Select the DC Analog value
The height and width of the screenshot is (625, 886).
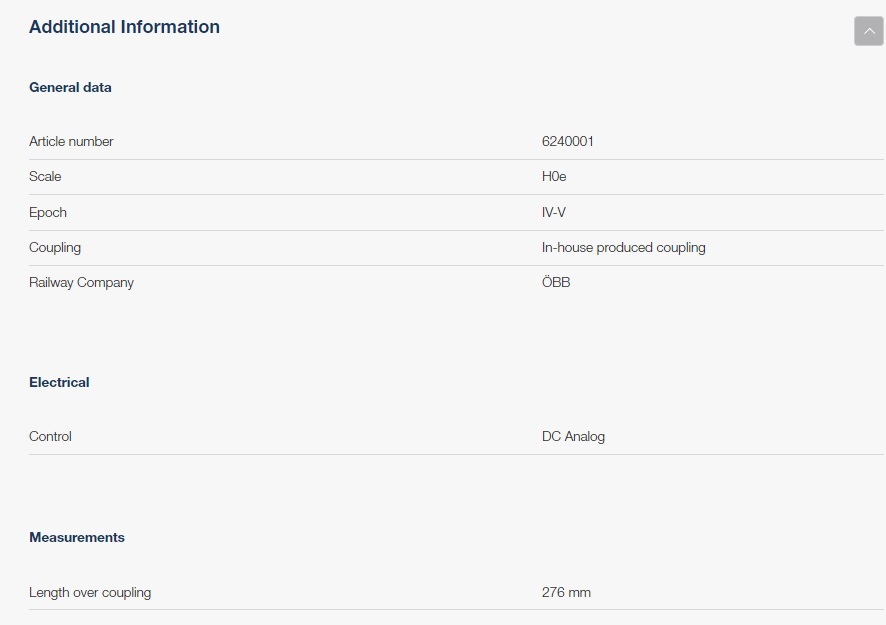click(573, 437)
